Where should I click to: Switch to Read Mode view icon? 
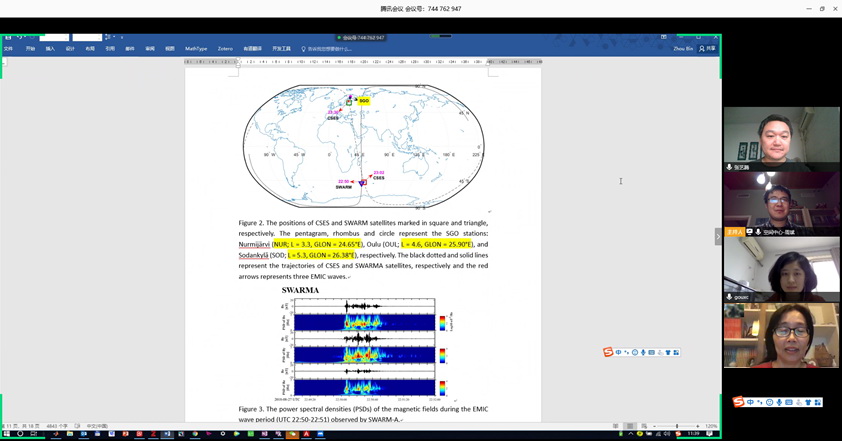615,426
